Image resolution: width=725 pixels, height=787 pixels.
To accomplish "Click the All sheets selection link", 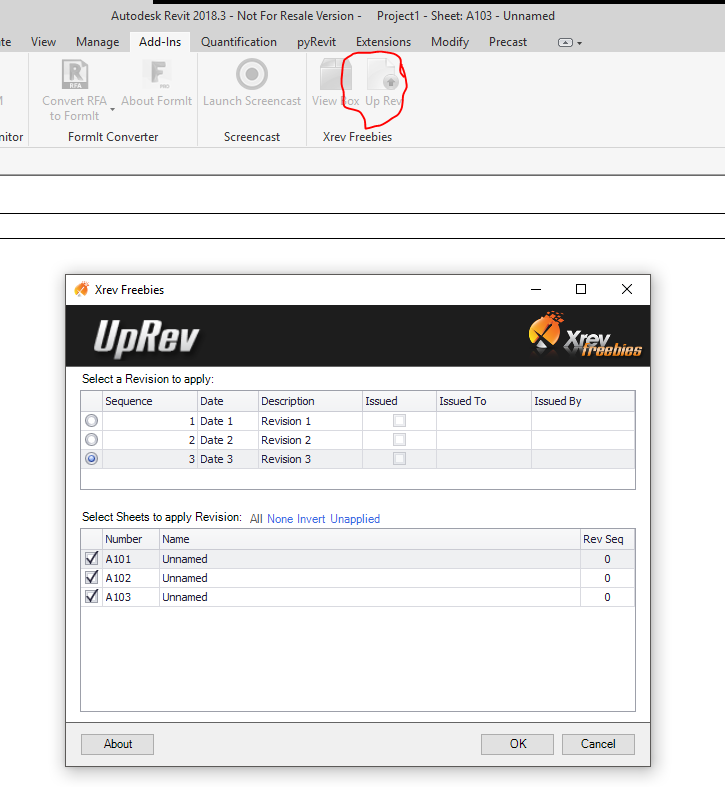I will click(x=256, y=519).
